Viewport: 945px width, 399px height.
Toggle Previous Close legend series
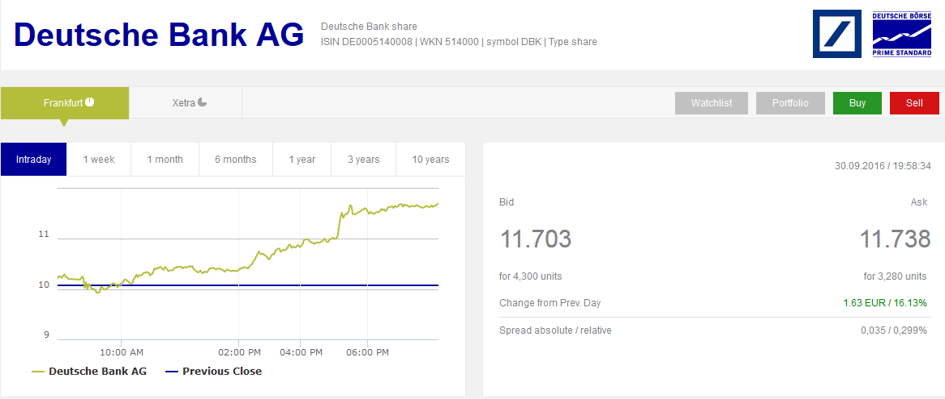pyautogui.click(x=213, y=371)
